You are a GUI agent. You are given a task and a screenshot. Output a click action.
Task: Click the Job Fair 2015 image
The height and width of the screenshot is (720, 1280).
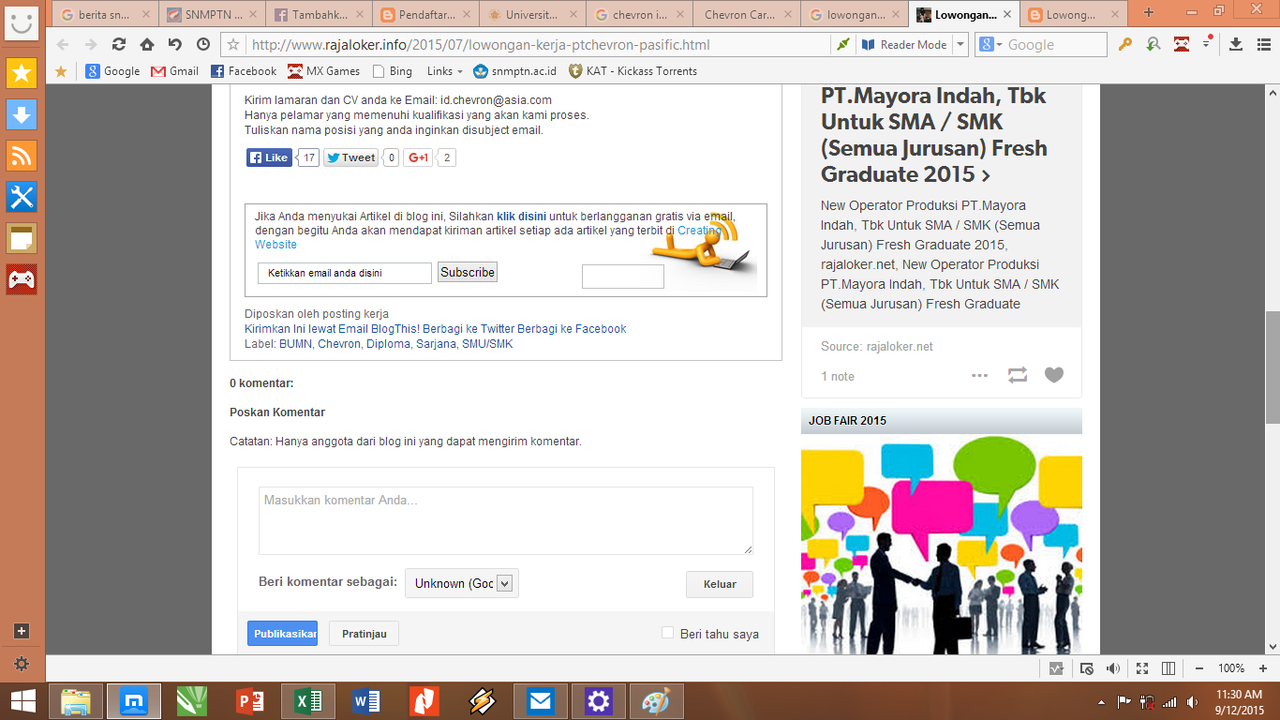point(941,545)
